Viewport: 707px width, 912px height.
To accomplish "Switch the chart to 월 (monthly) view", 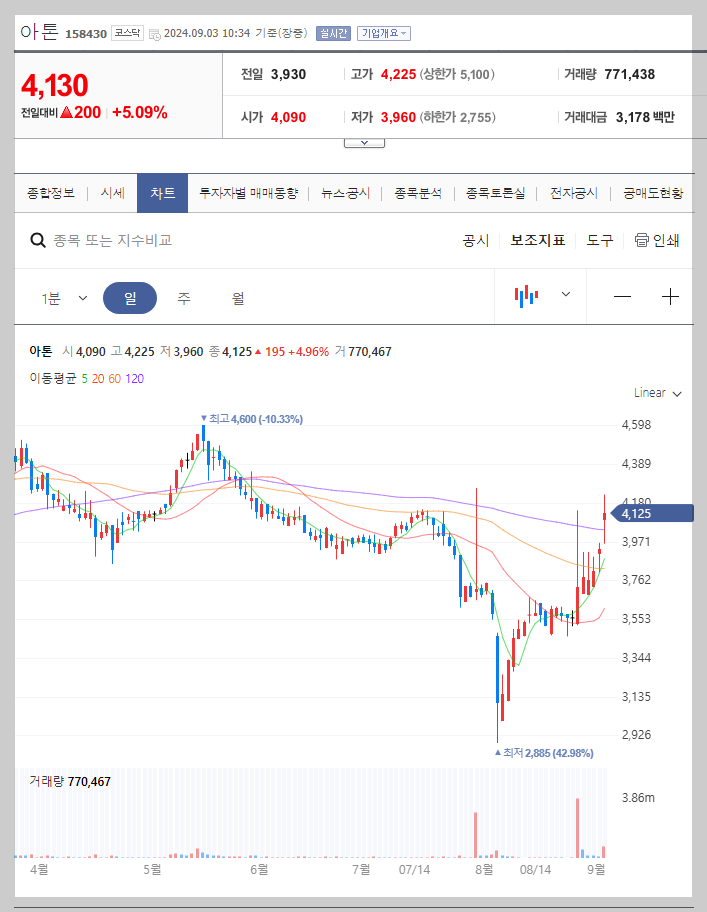I will tap(239, 296).
